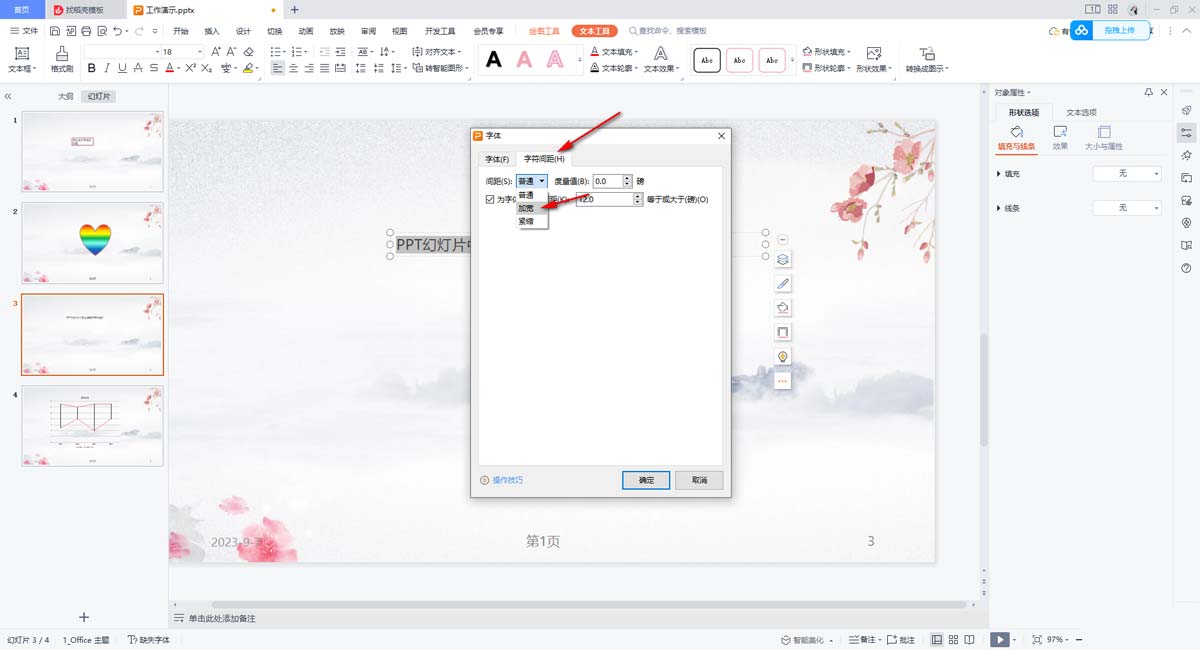Click the clear formatting eraser icon
This screenshot has width=1200, height=650.
tap(247, 51)
